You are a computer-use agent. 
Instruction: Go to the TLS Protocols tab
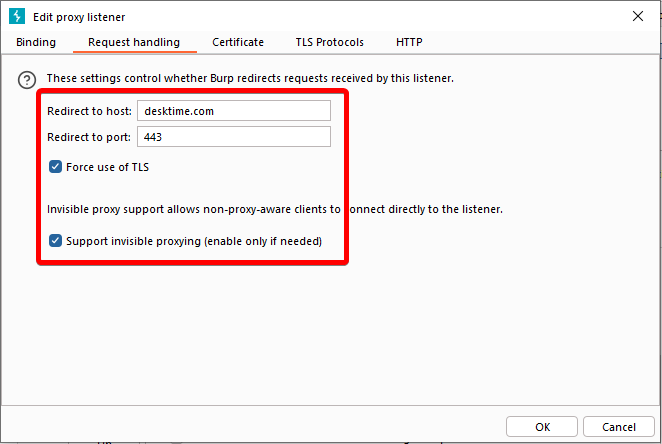click(329, 42)
